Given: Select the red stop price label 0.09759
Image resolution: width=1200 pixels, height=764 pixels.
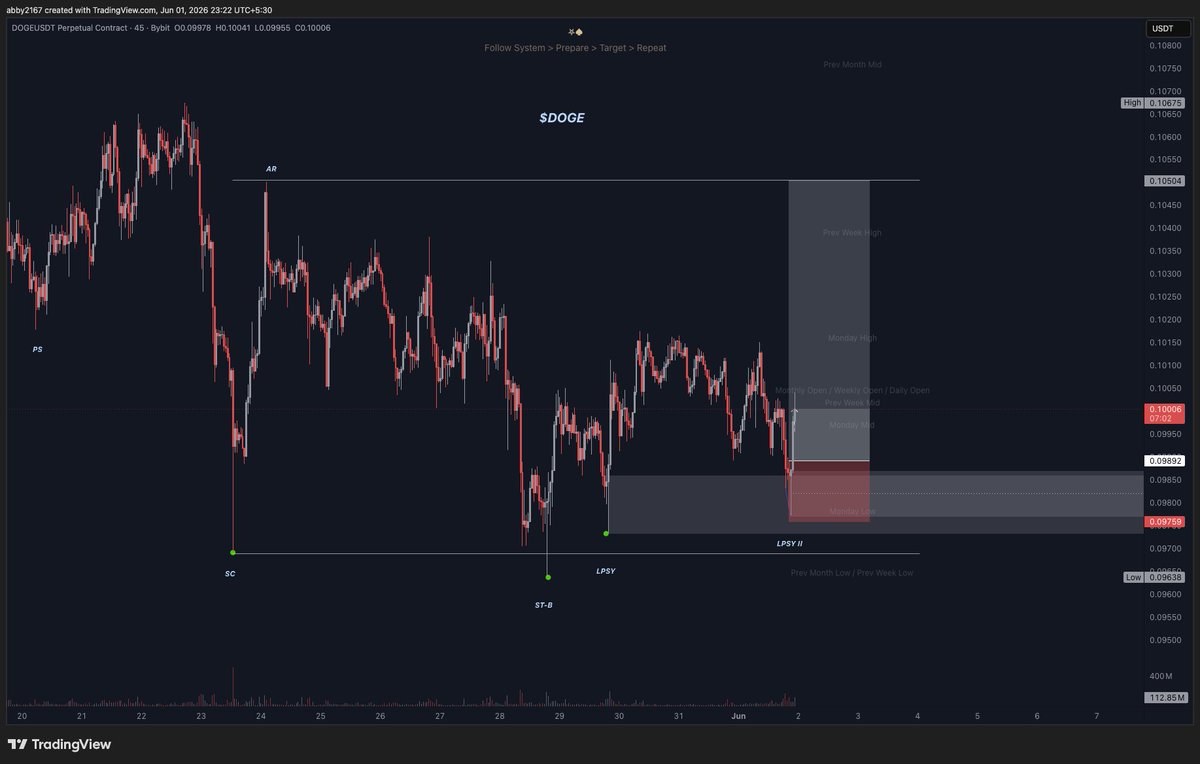Looking at the screenshot, I should (1166, 522).
